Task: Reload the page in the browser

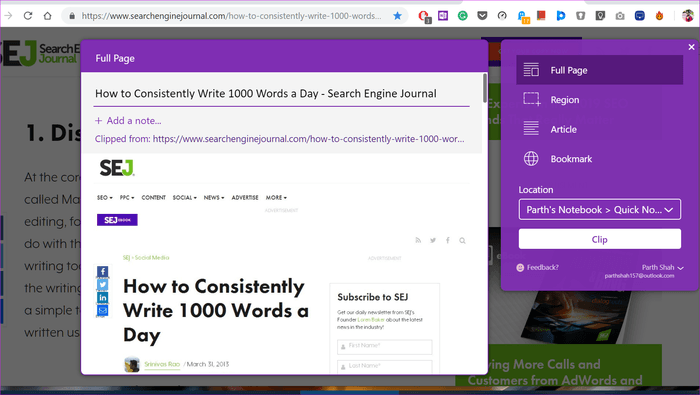Action: coord(28,16)
